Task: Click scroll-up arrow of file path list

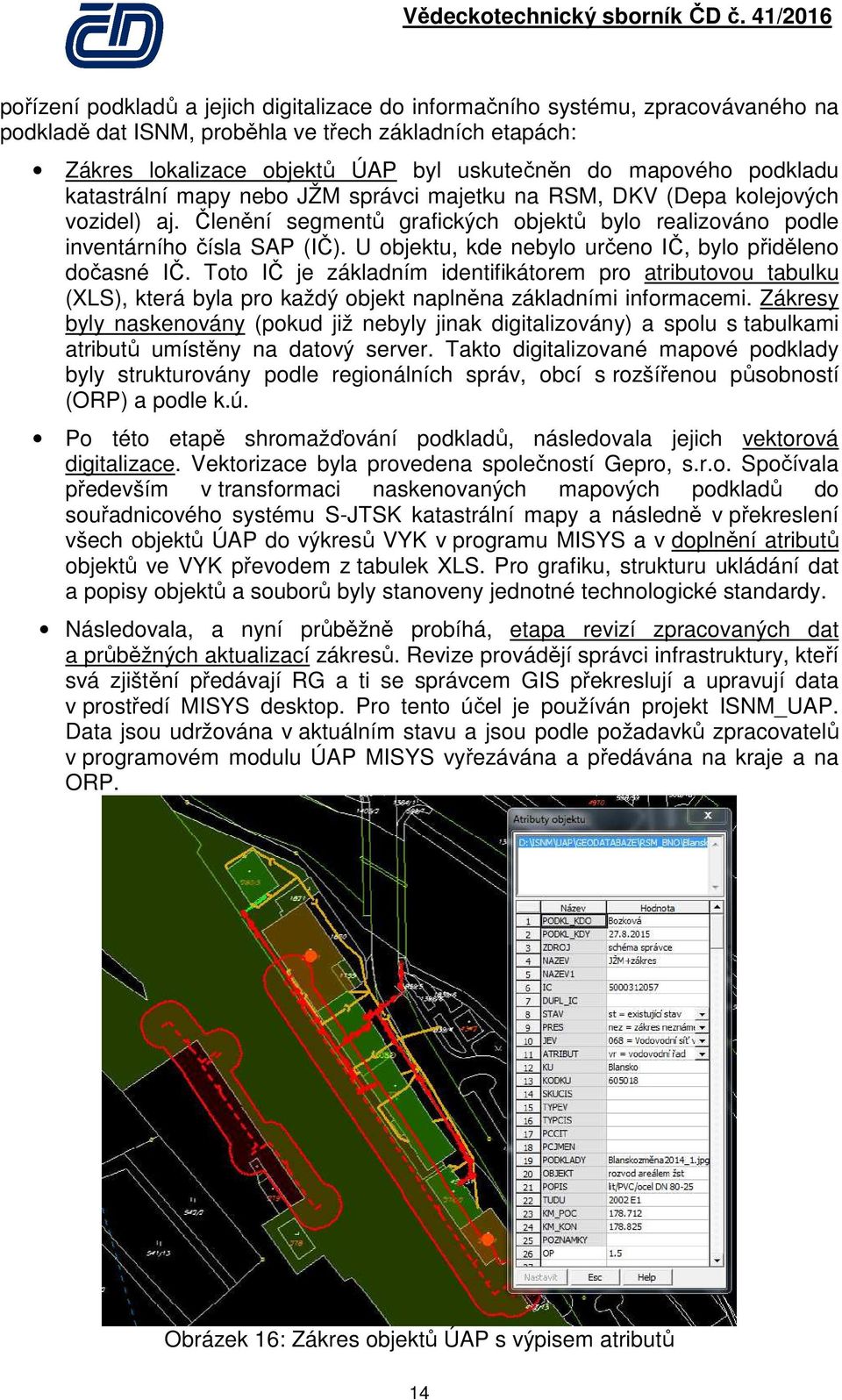Action: tap(717, 843)
